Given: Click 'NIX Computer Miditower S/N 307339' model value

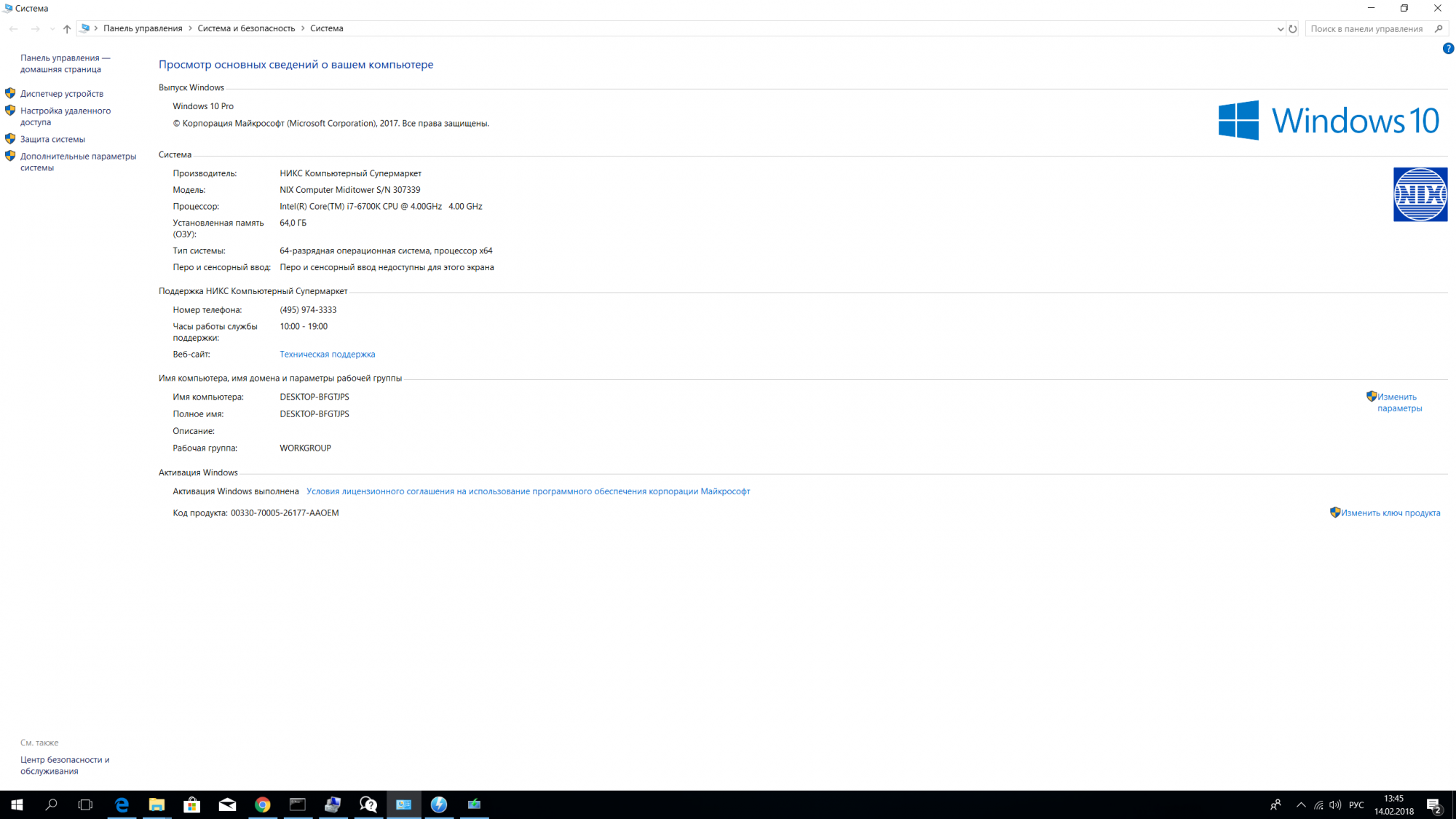Looking at the screenshot, I should pyautogui.click(x=350, y=190).
